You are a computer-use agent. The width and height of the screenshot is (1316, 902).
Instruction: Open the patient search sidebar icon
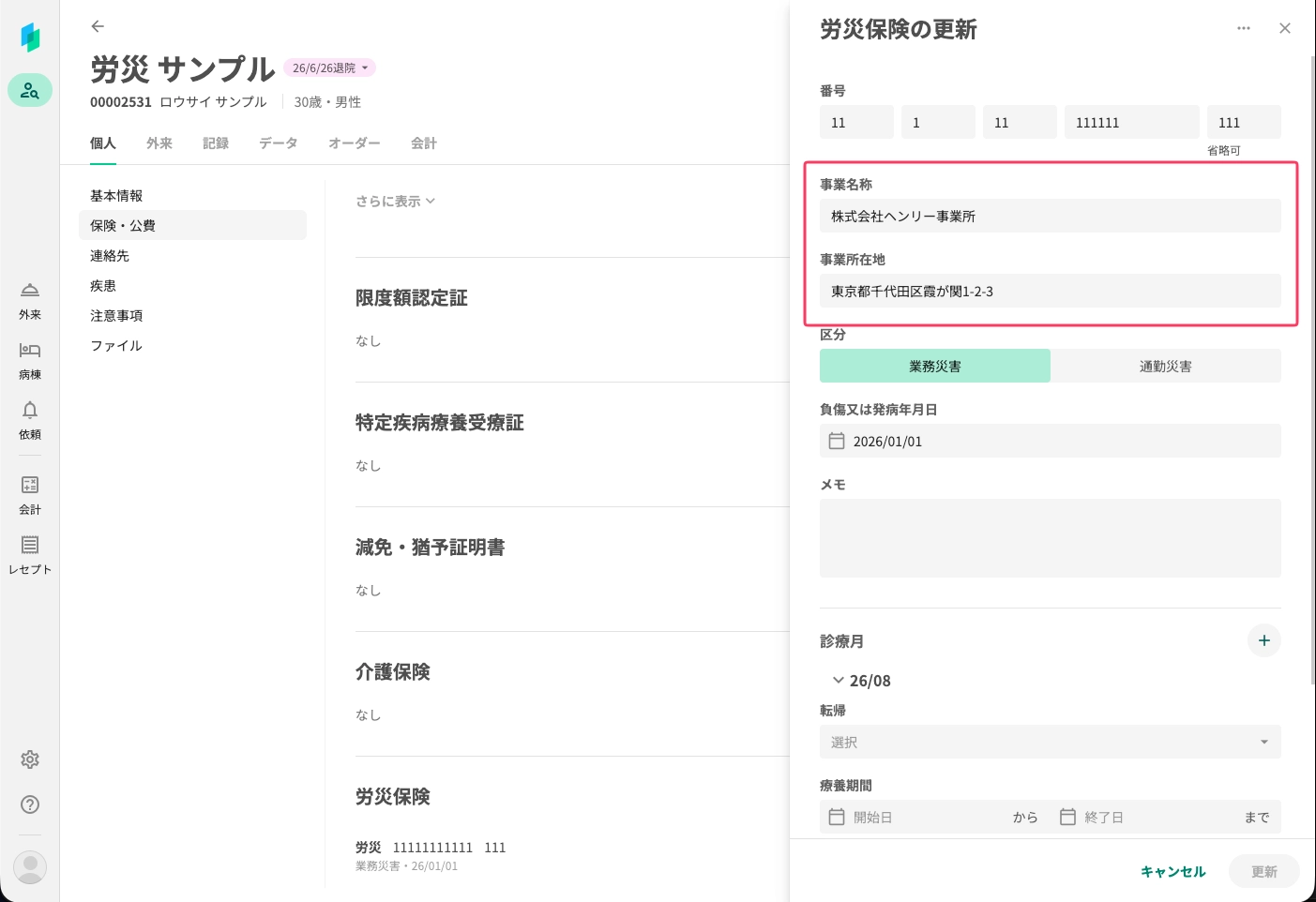[x=30, y=90]
